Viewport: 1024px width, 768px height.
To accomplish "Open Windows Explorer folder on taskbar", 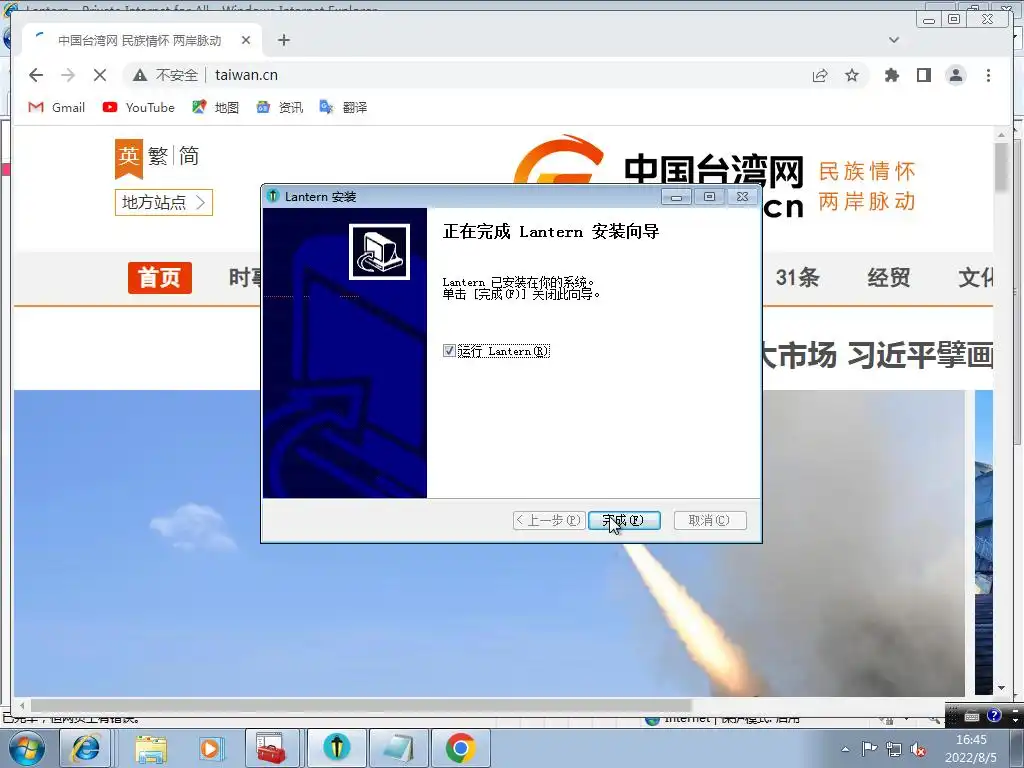I will click(151, 748).
